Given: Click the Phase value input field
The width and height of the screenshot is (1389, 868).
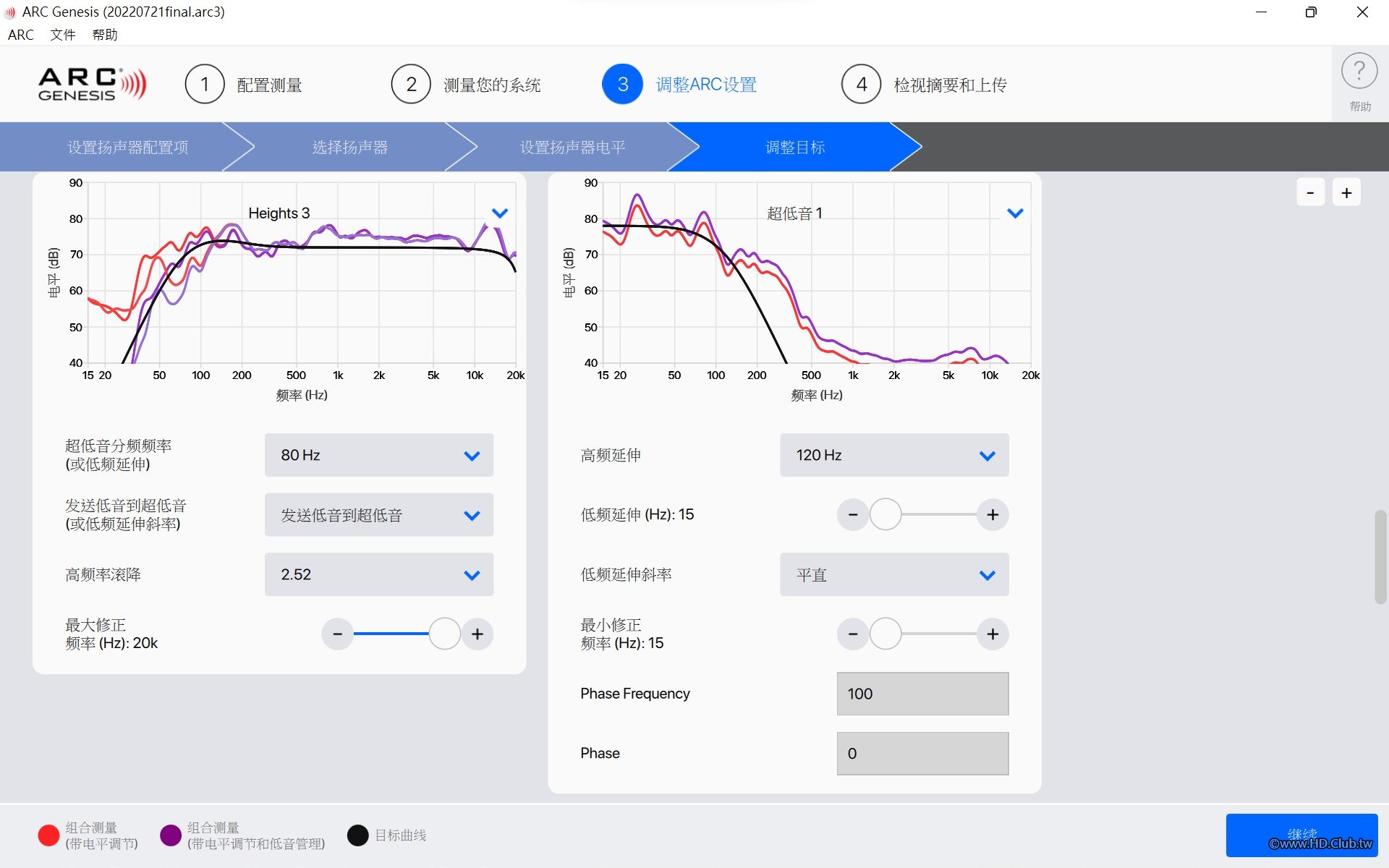Looking at the screenshot, I should 922,754.
